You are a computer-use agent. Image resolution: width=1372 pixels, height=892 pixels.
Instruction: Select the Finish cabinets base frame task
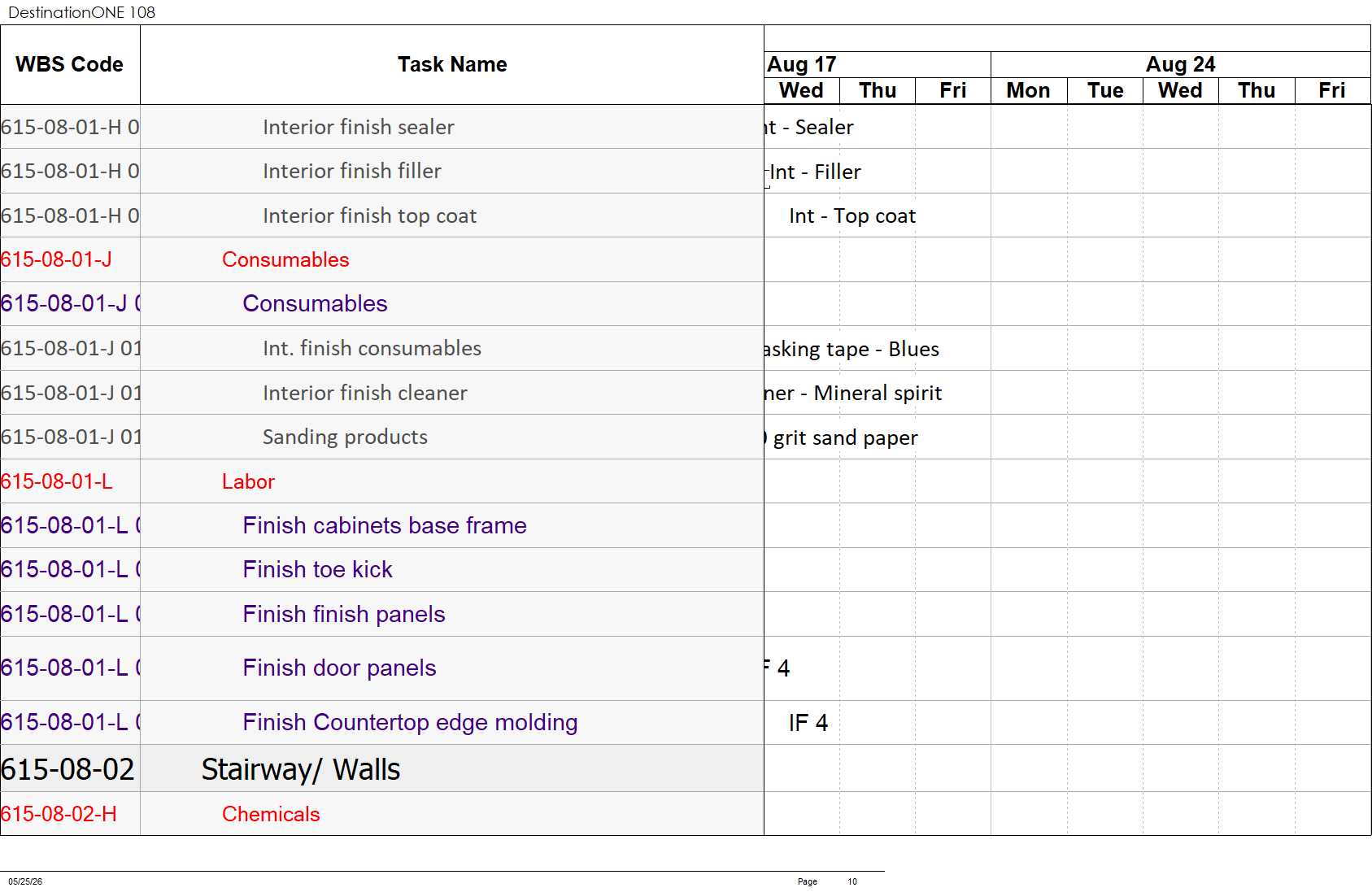[385, 525]
